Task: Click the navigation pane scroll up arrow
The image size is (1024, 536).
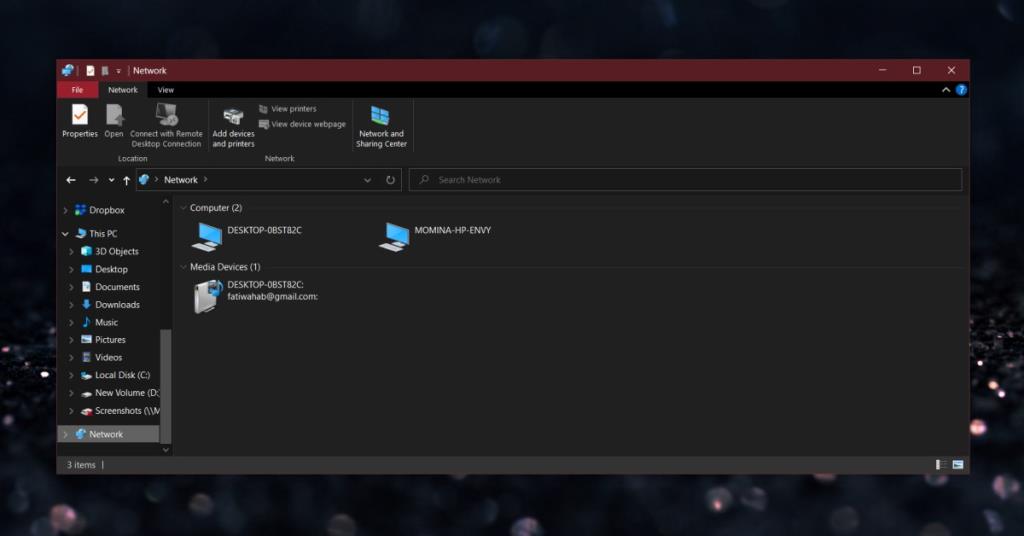Action: [x=166, y=202]
